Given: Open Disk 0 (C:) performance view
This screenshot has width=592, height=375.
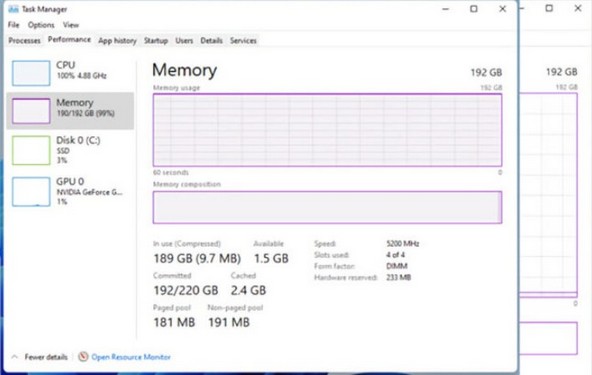Looking at the screenshot, I should (x=70, y=150).
